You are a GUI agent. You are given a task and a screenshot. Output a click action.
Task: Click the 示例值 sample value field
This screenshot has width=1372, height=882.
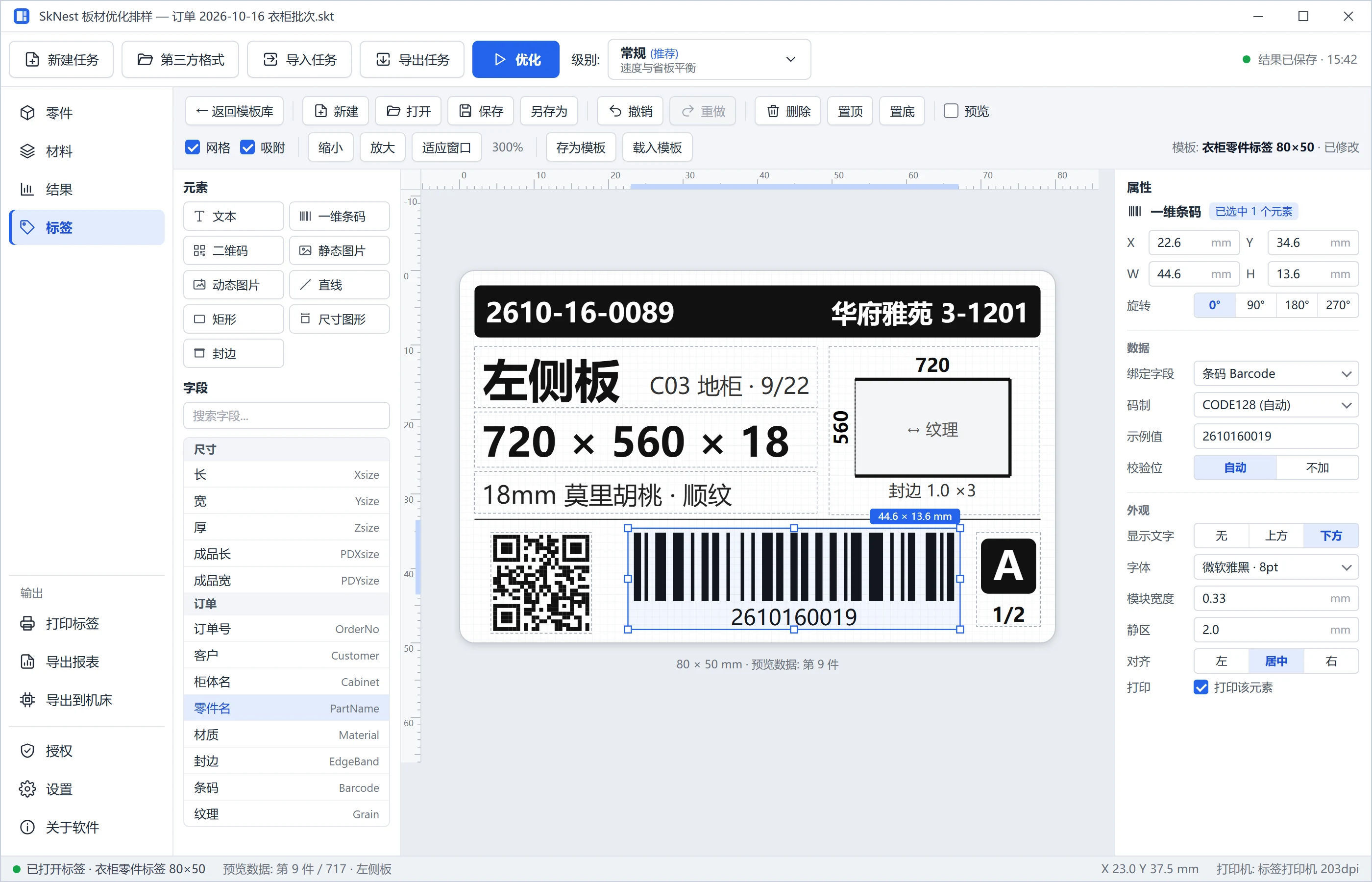(1276, 437)
